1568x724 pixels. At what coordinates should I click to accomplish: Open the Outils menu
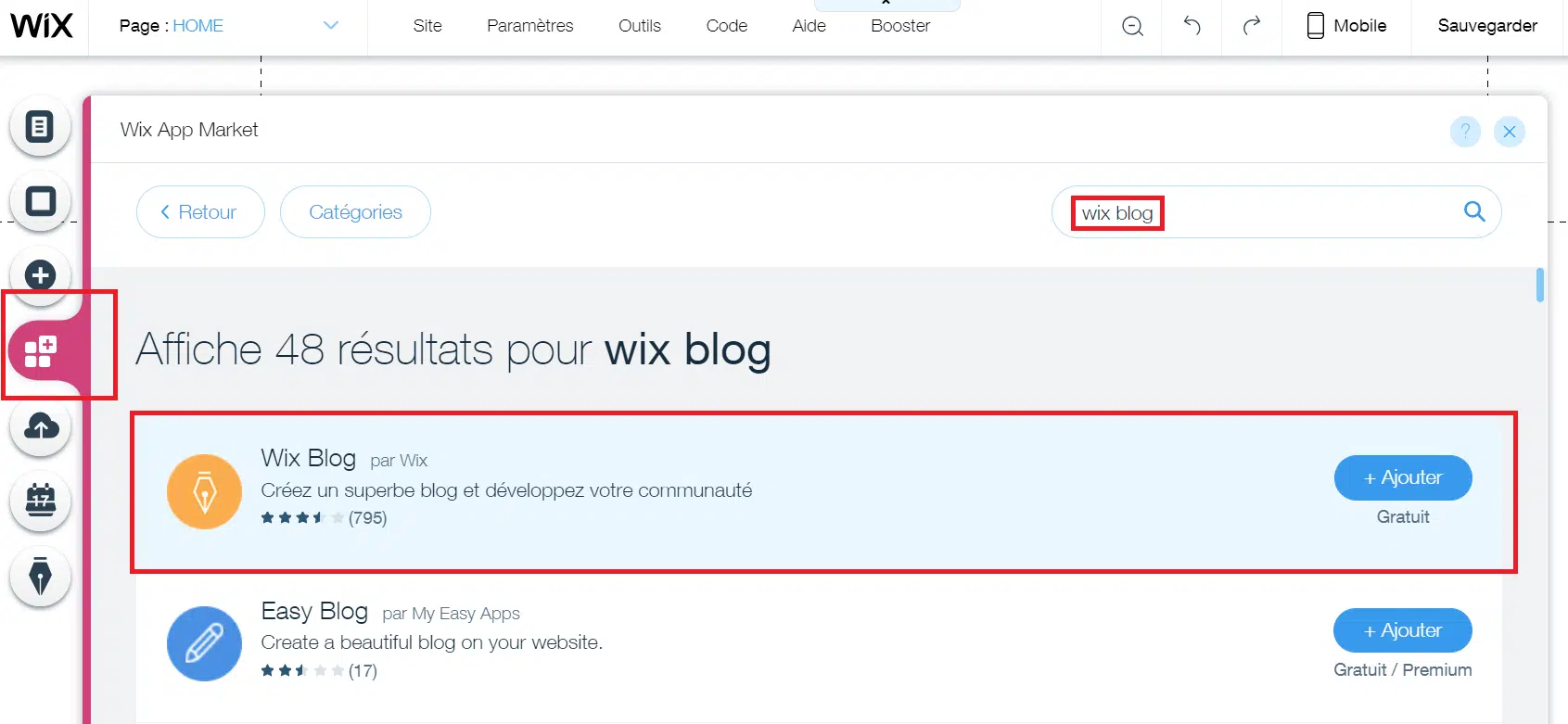(x=640, y=26)
